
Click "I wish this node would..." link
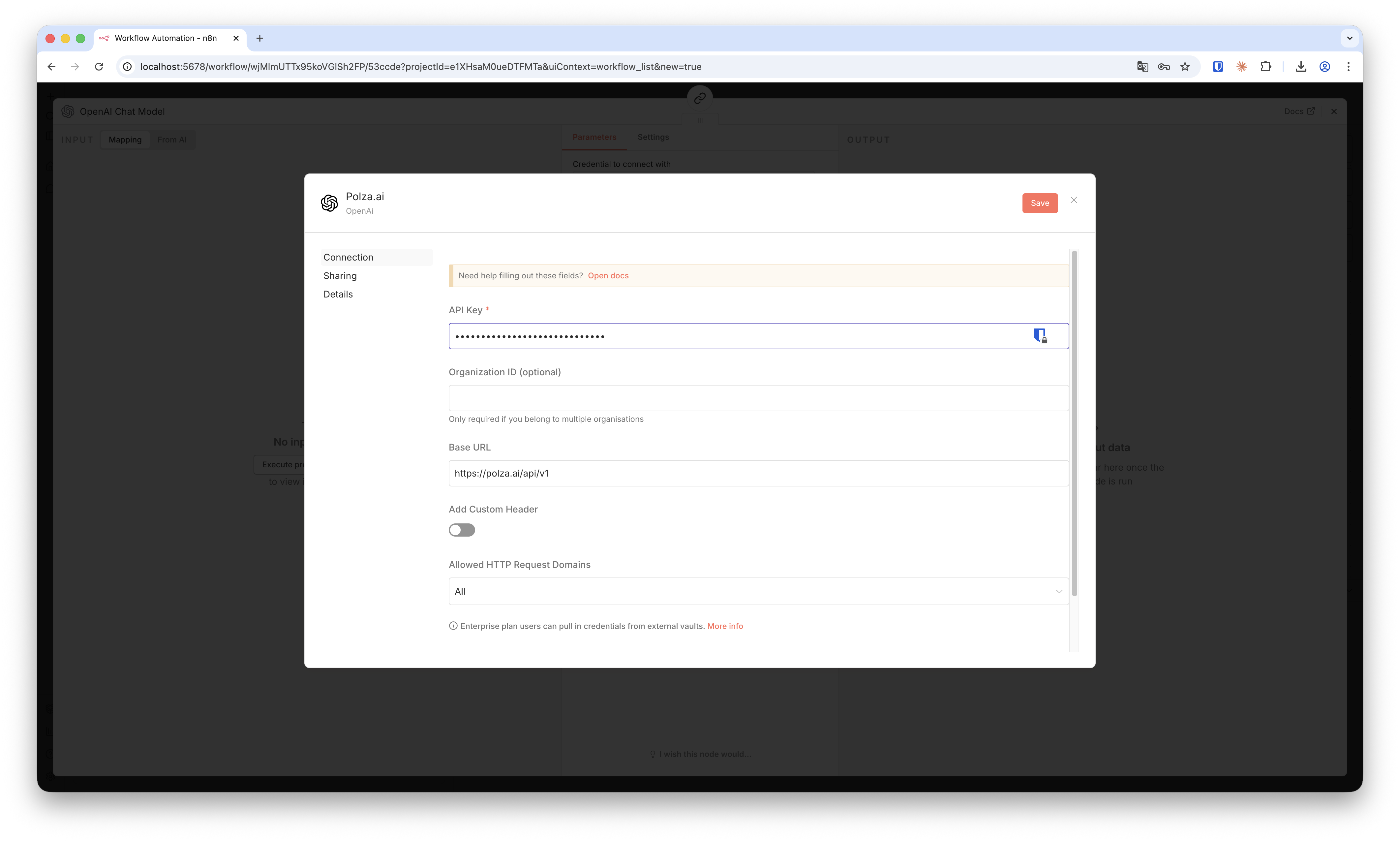pos(700,754)
